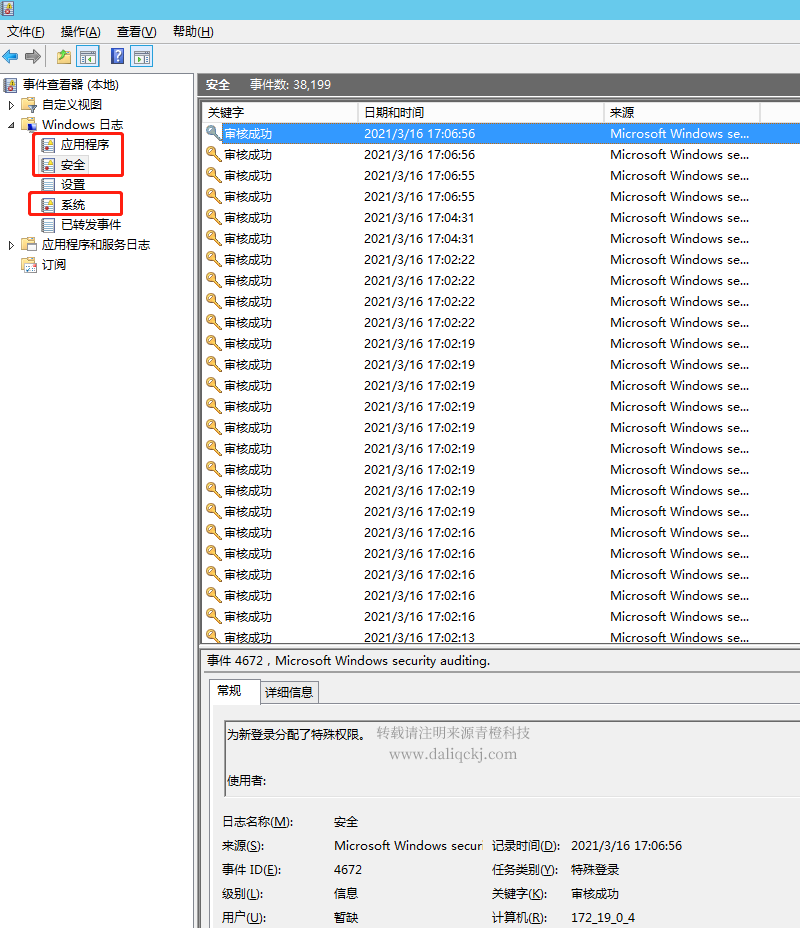This screenshot has width=800, height=928.
Task: Select the first event at 2021/3/16 17:06:55
Action: tap(501, 175)
